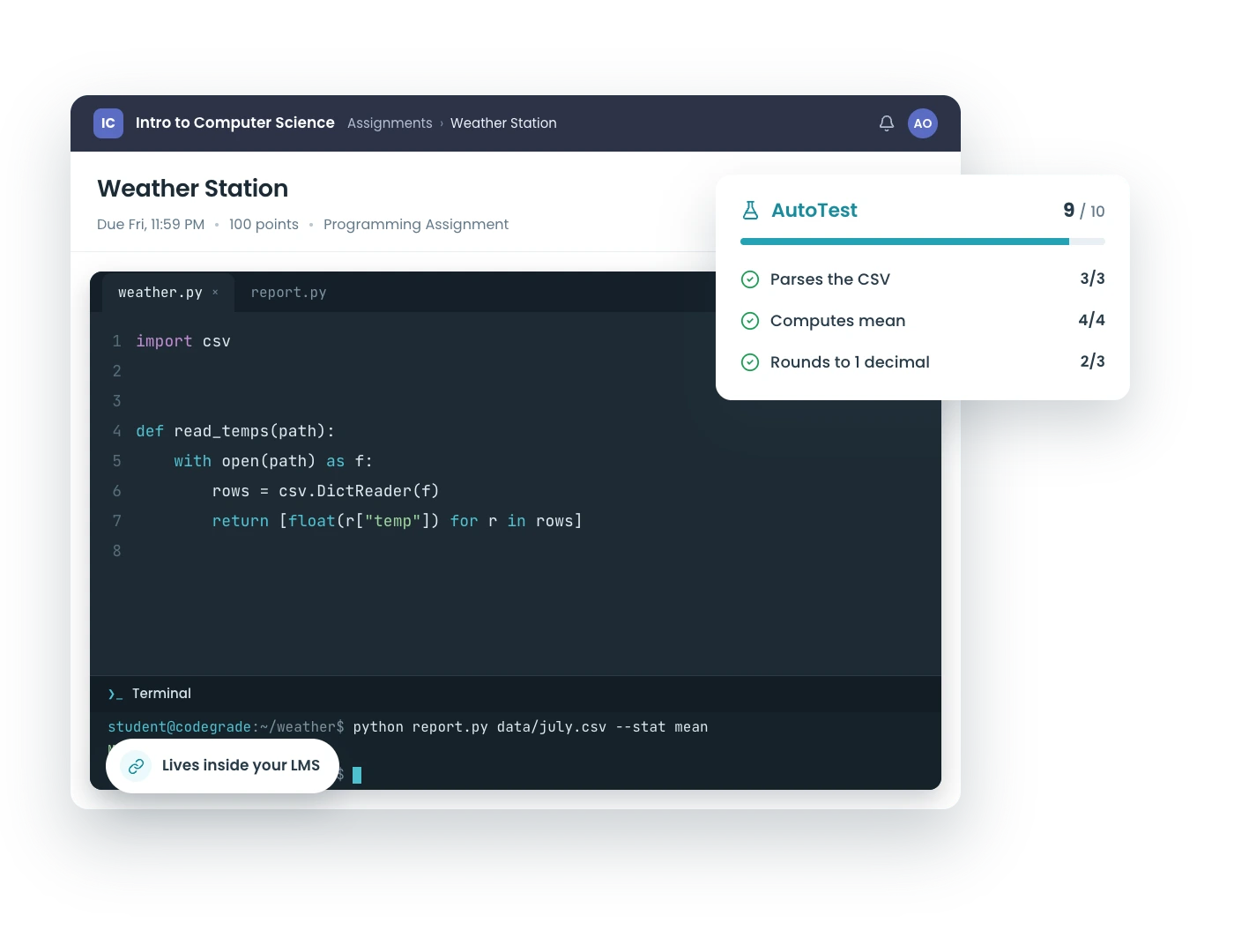Click the 3/3 score value
Viewport: 1234px width, 952px height.
point(1092,279)
